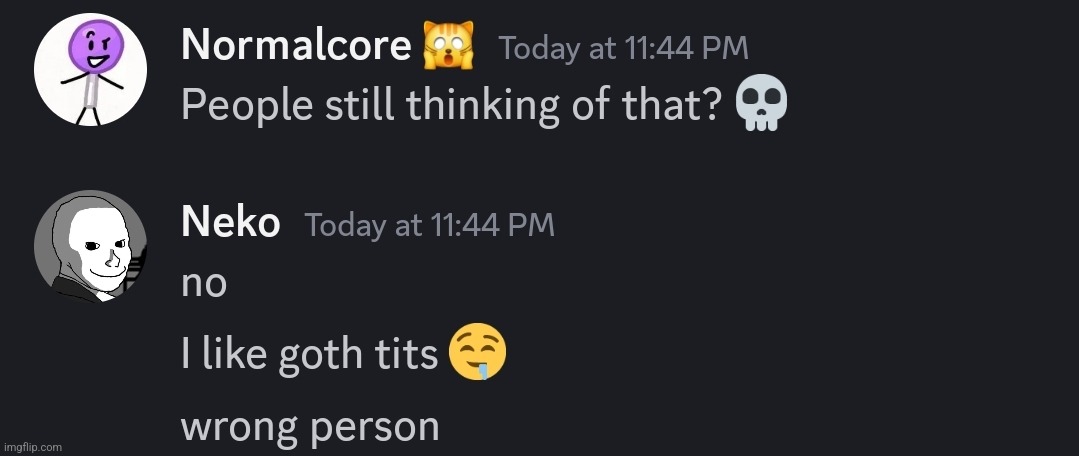This screenshot has width=1079, height=456.
Task: Click the timestamp on Neko's message
Action: [429, 225]
